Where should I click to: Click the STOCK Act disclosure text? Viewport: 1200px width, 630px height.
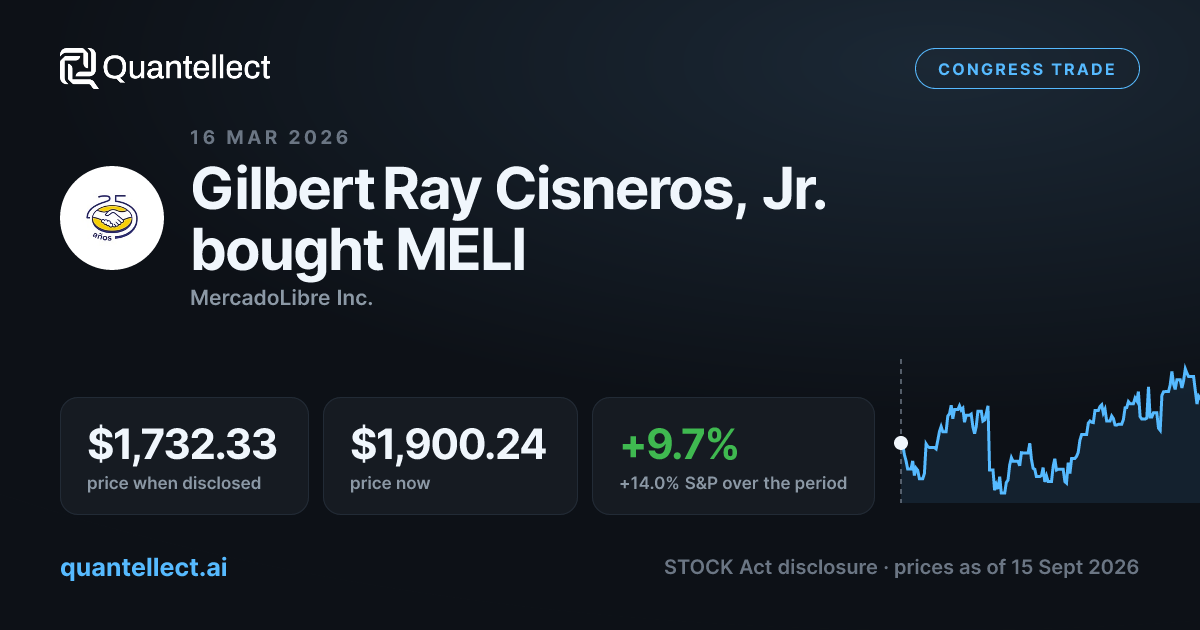769,567
